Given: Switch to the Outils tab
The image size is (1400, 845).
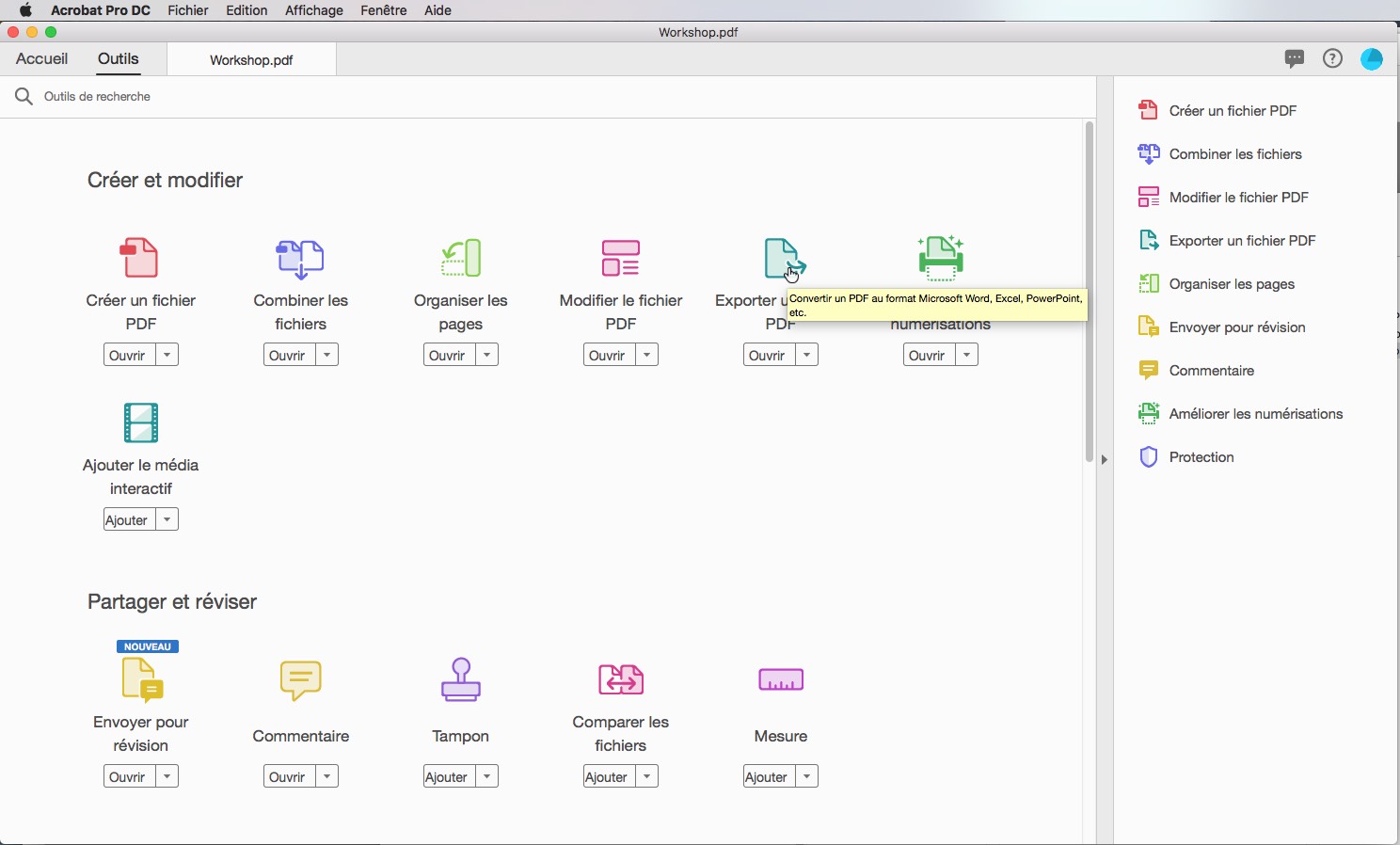Looking at the screenshot, I should point(119,58).
